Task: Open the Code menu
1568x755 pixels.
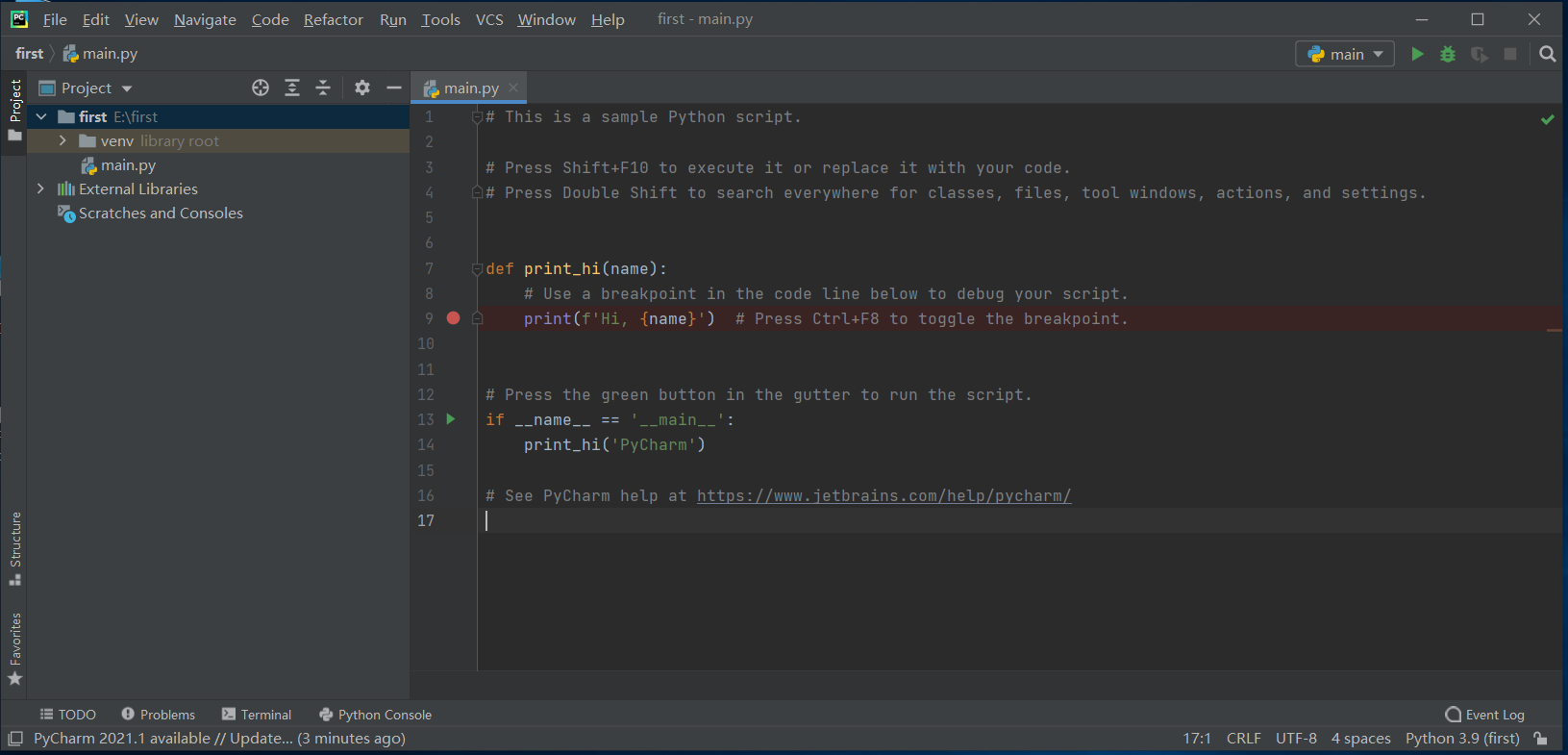Action: pos(270,19)
